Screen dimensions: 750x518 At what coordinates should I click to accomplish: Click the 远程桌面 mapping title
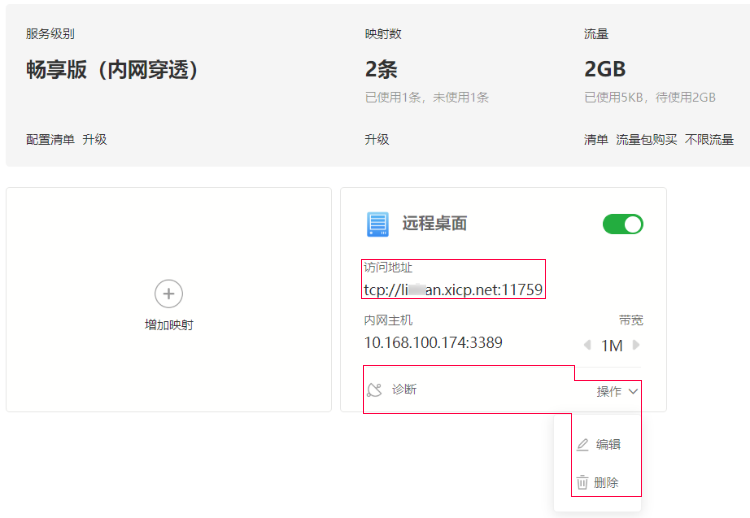[x=434, y=223]
